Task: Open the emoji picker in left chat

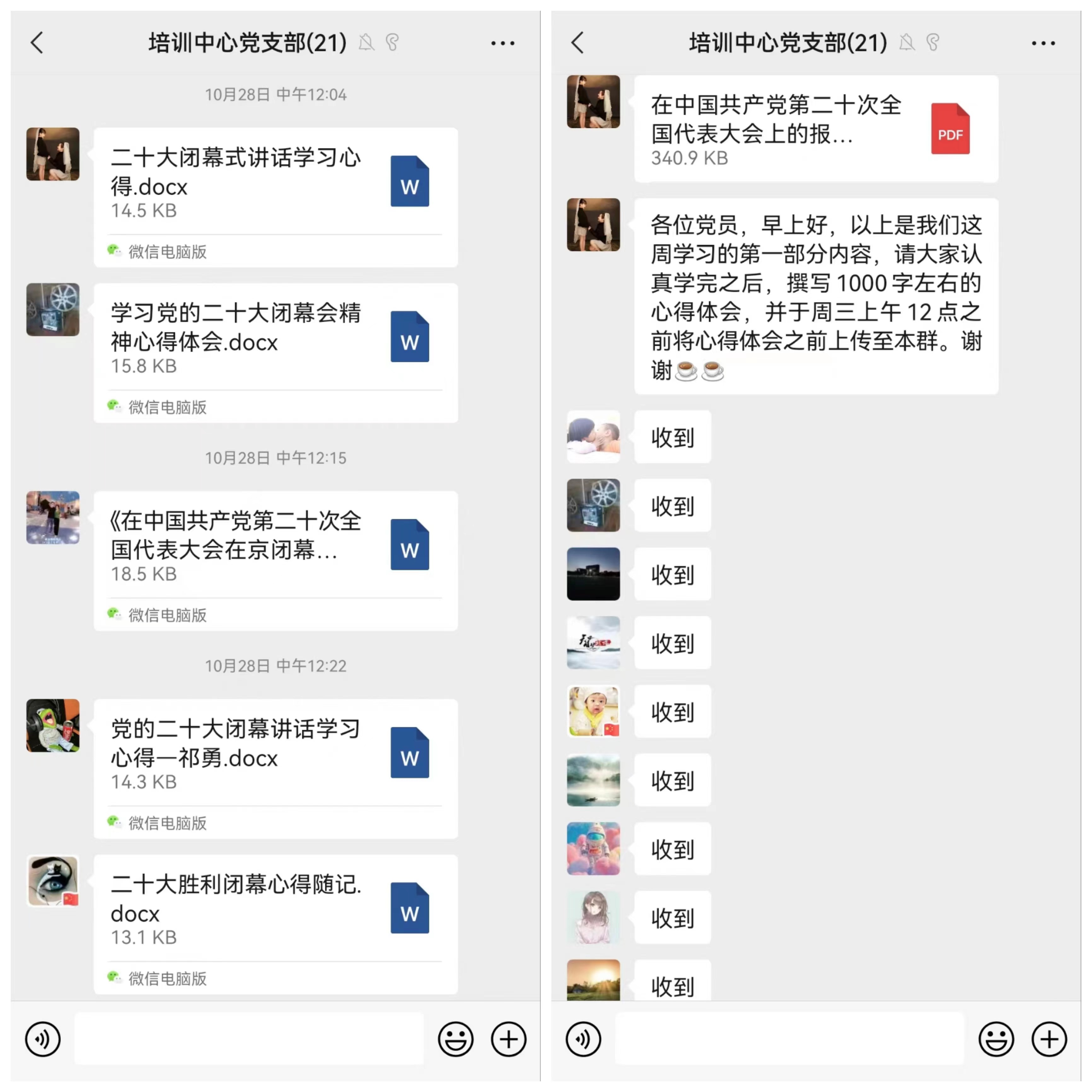Action: click(456, 1039)
